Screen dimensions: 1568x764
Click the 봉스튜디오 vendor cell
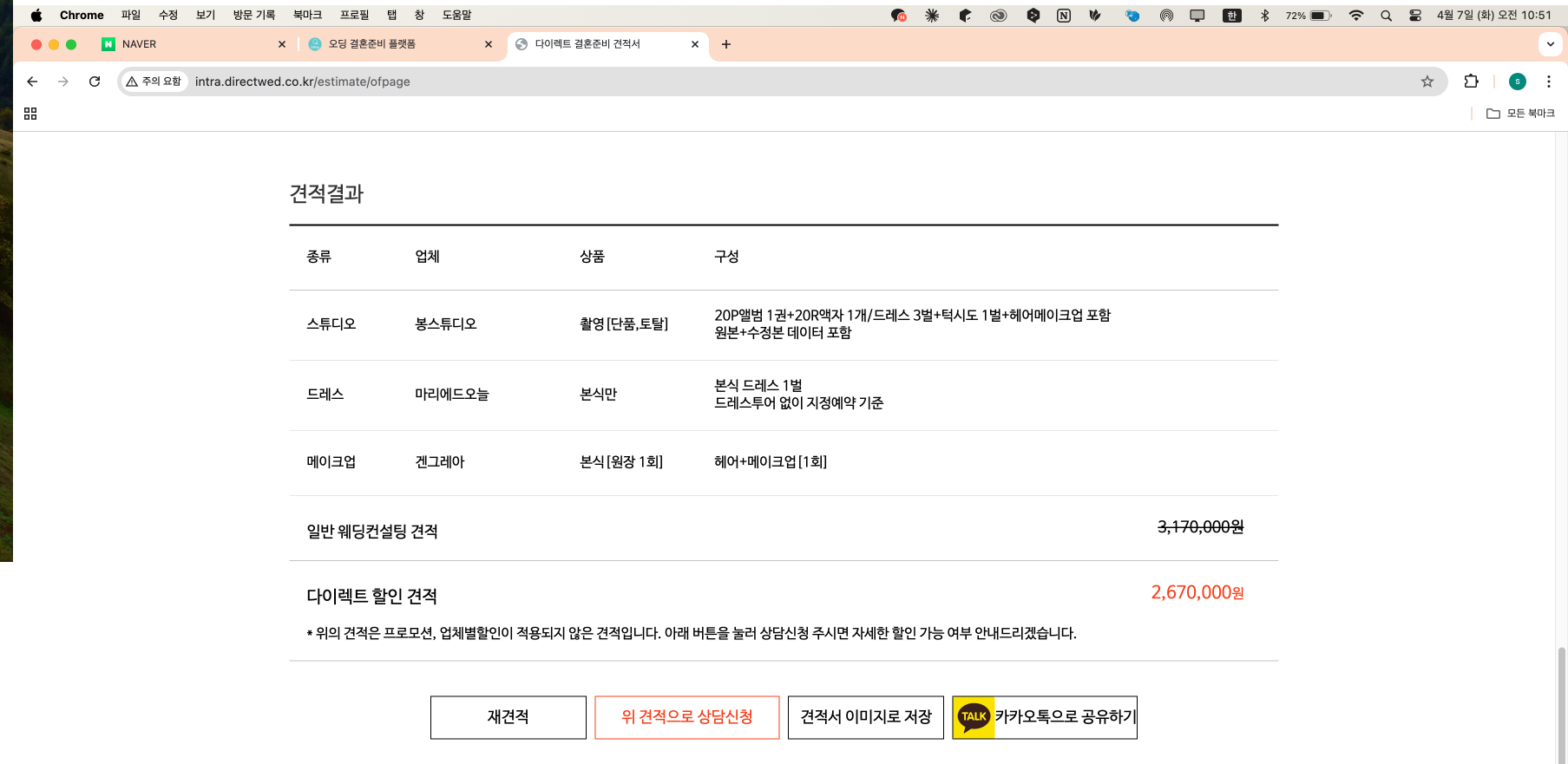tap(446, 324)
